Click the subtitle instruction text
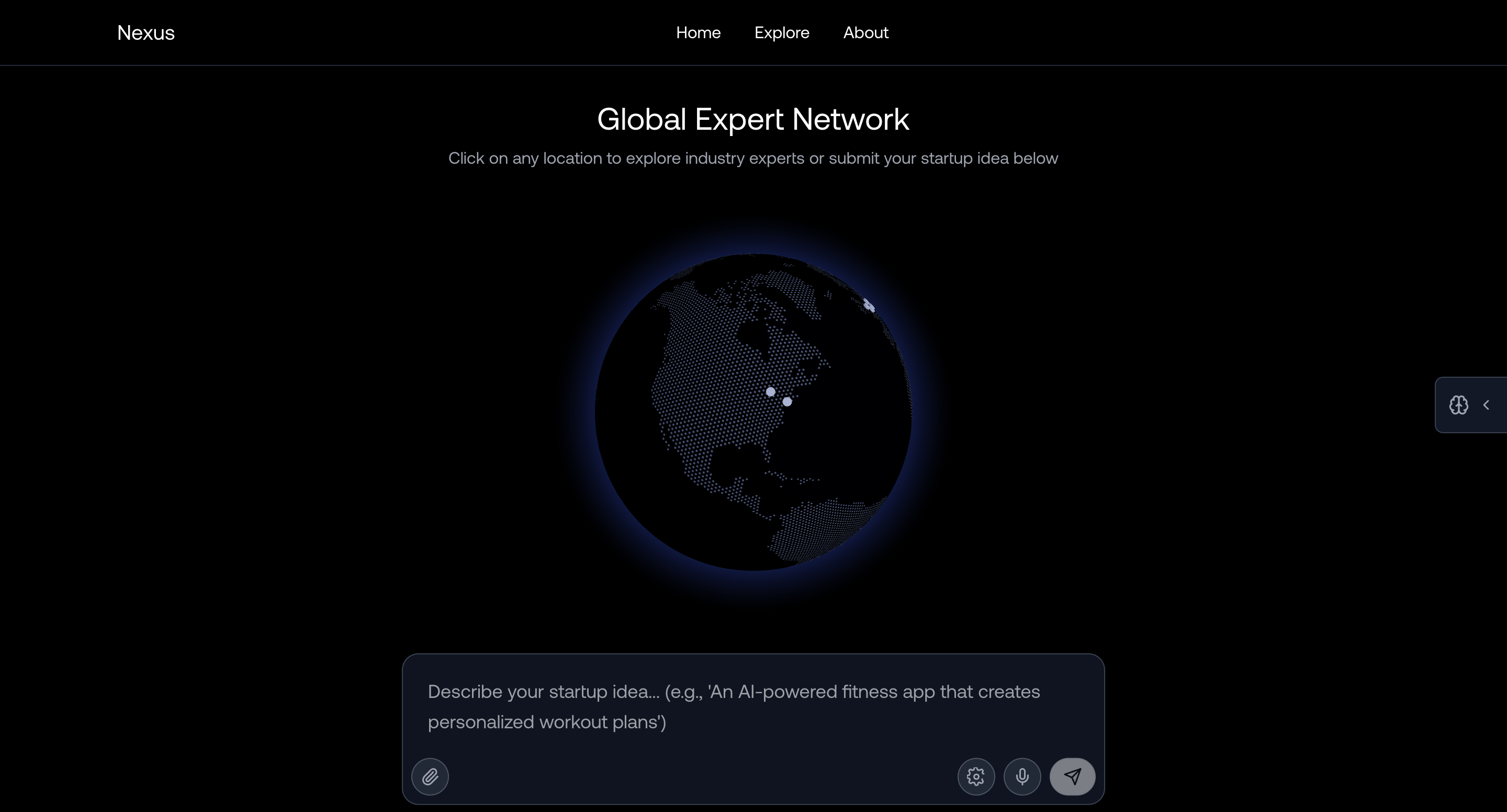The width and height of the screenshot is (1507, 812). tap(752, 158)
